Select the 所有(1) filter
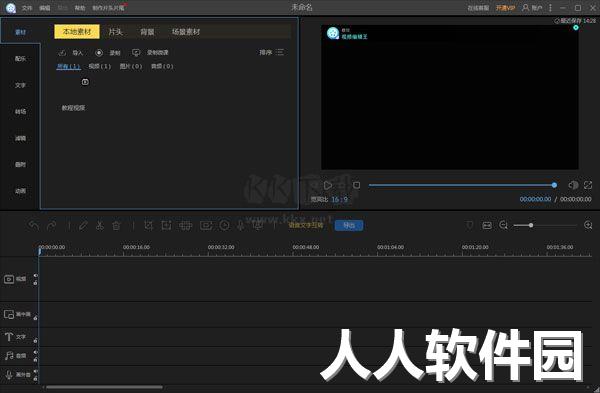Screen dimensions: 600x393 click(x=68, y=66)
